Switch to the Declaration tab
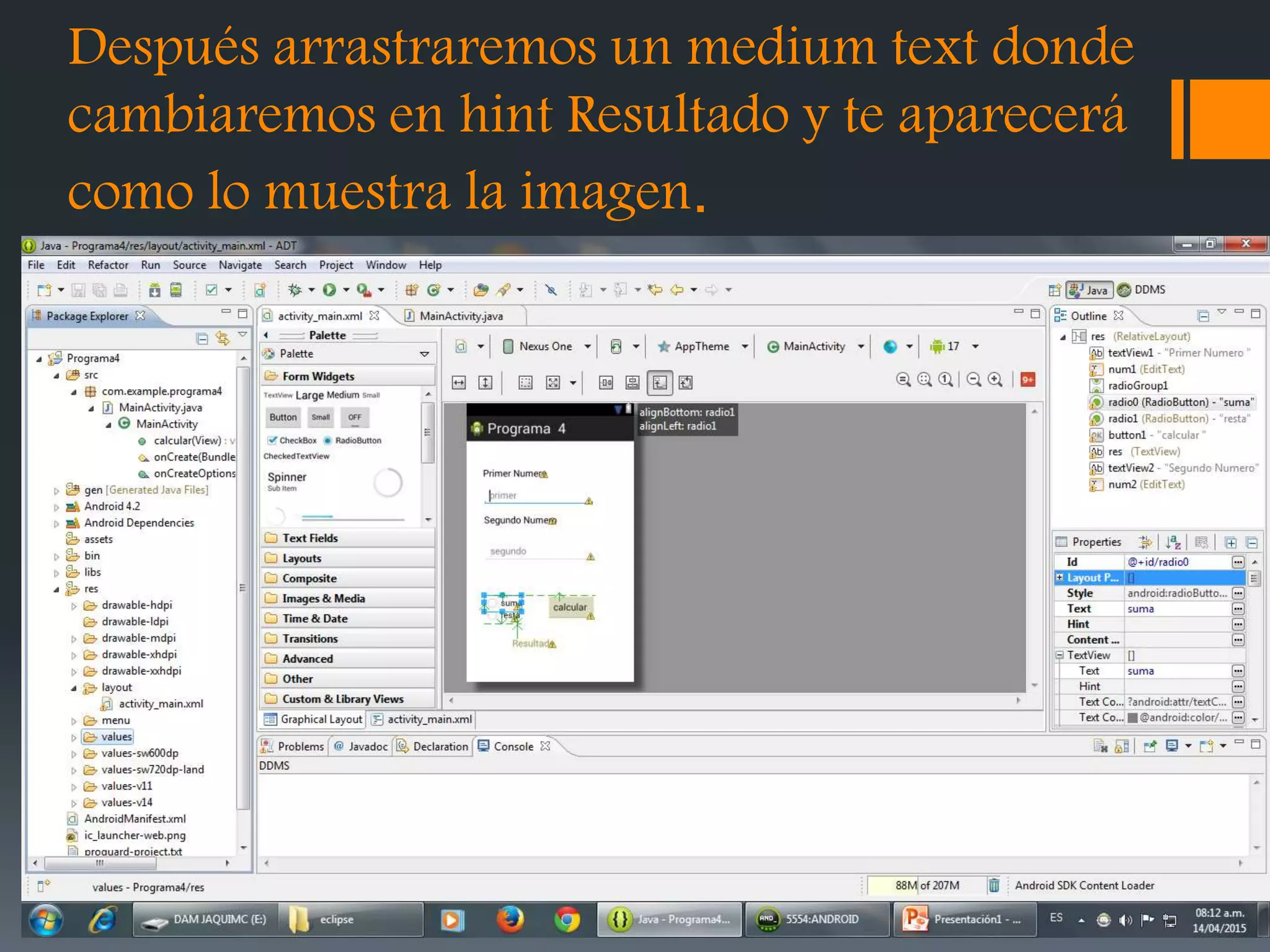1270x952 pixels. tap(432, 746)
